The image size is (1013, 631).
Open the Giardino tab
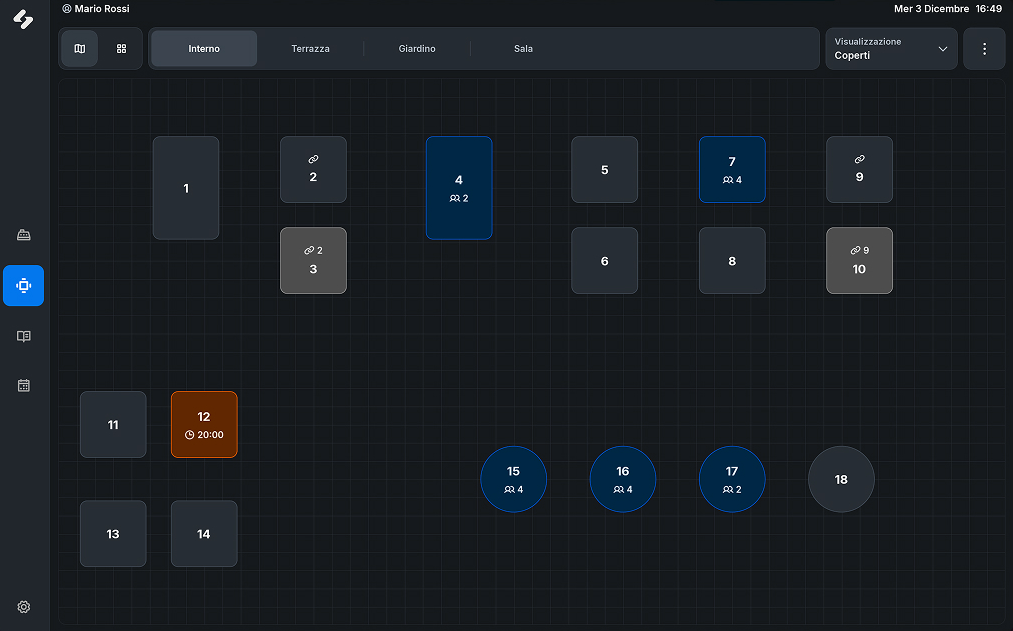pos(417,49)
